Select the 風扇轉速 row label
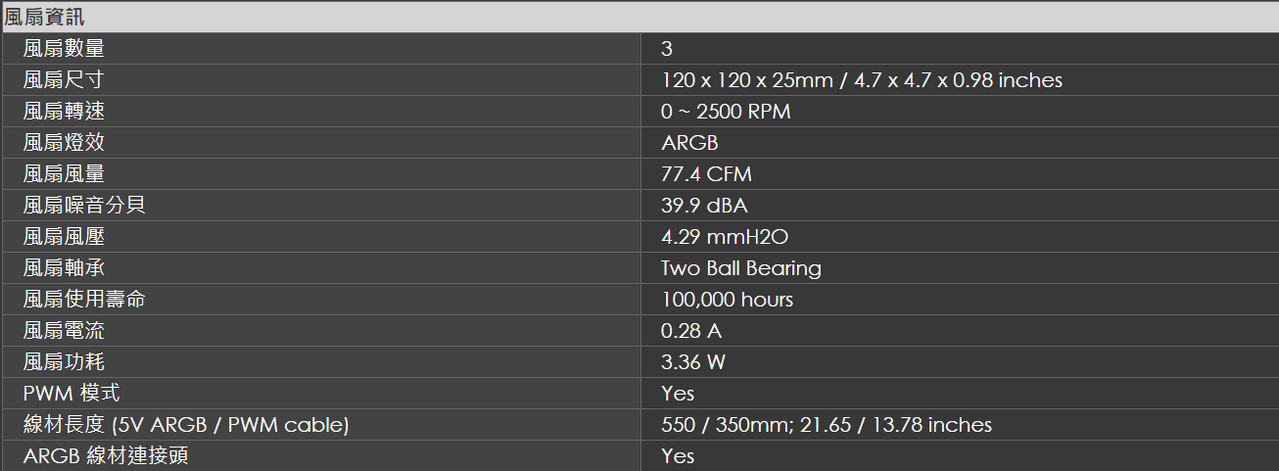The image size is (1279, 471). coord(64,111)
